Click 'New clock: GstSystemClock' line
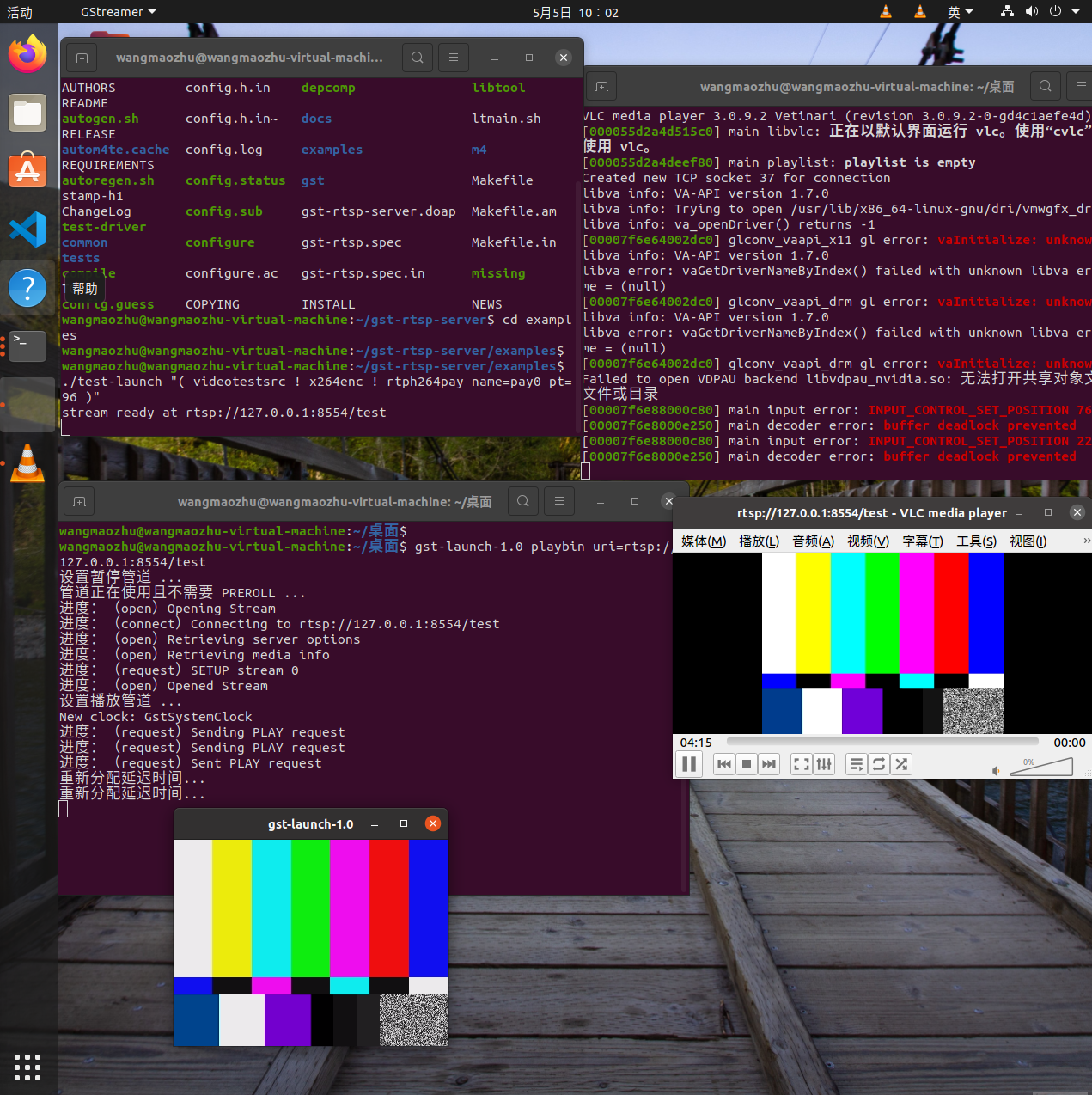The height and width of the screenshot is (1095, 1092). tap(156, 717)
